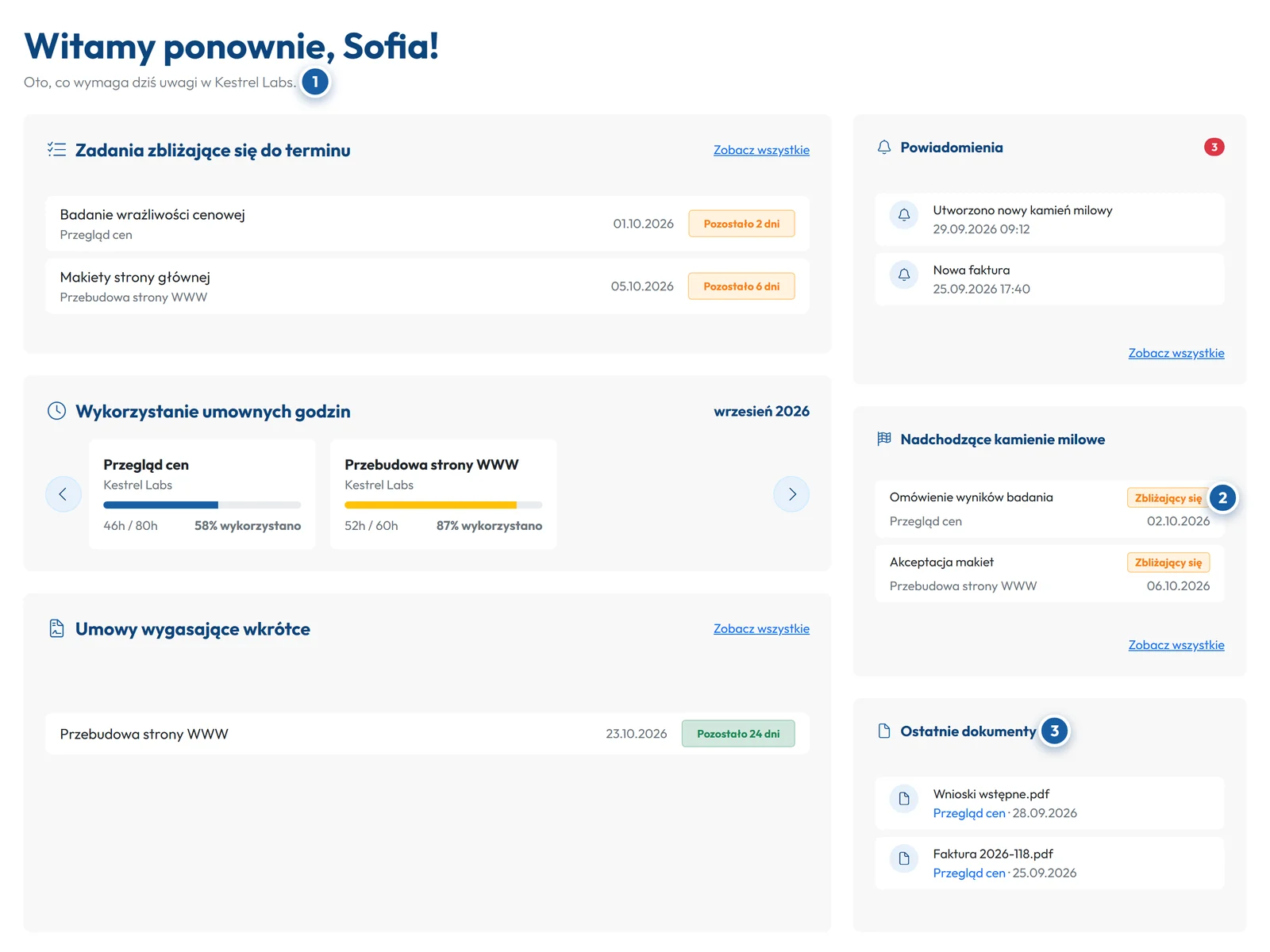Viewport: 1270px width, 952px height.
Task: Open Zobacz wszystkie link under milestones
Action: (x=1176, y=645)
